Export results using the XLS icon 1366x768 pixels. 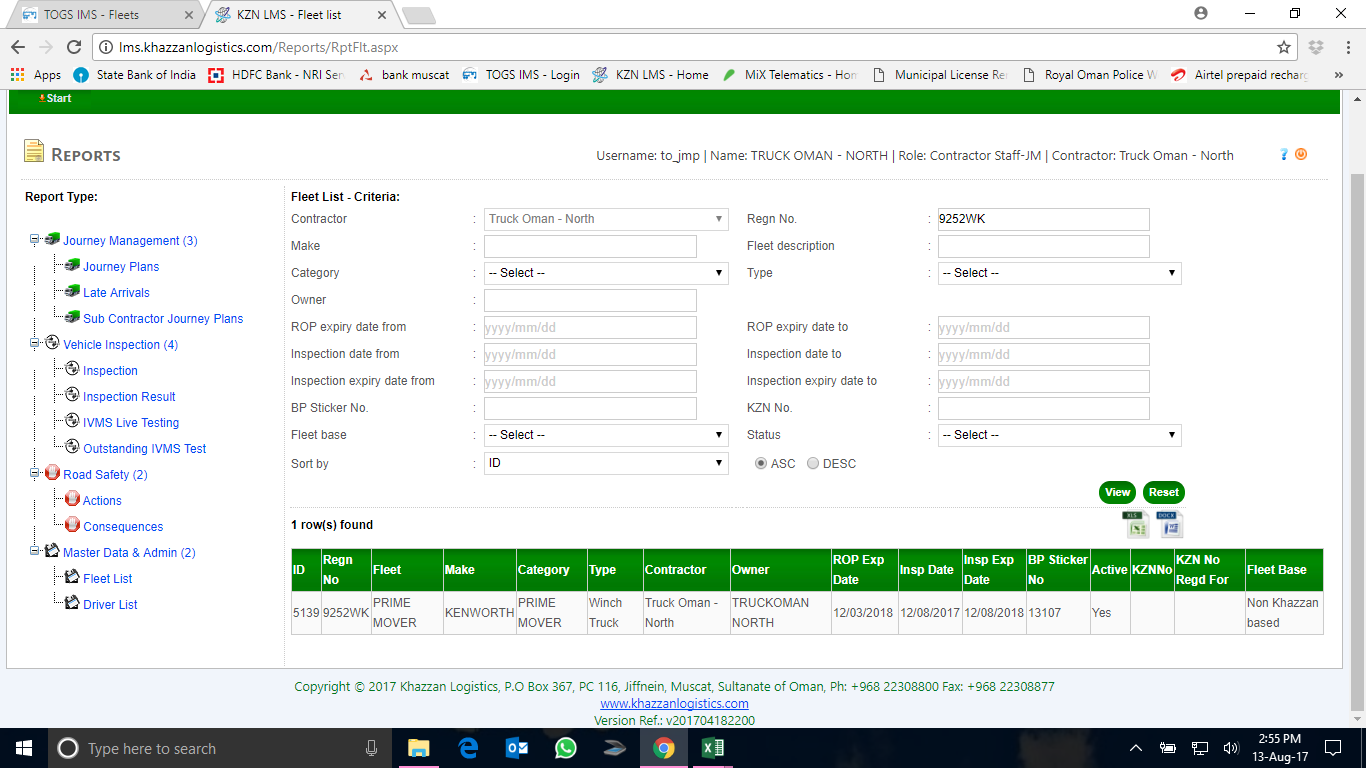point(1137,524)
